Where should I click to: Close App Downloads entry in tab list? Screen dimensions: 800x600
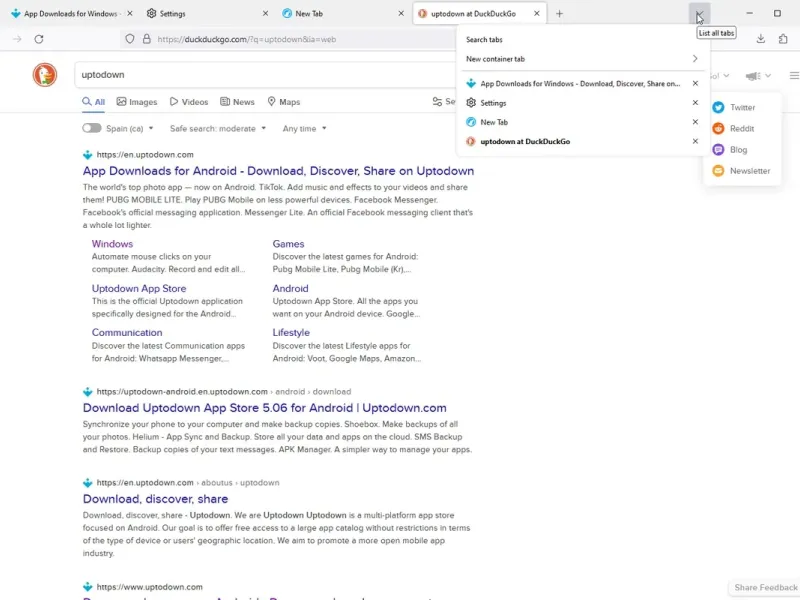pyautogui.click(x=695, y=83)
